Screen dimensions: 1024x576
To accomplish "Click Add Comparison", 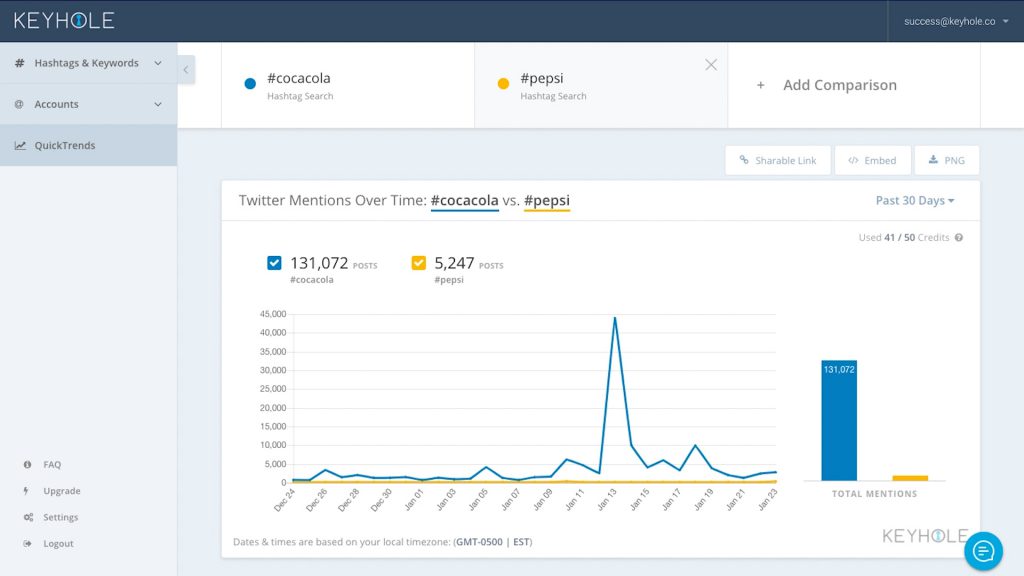I will [854, 85].
